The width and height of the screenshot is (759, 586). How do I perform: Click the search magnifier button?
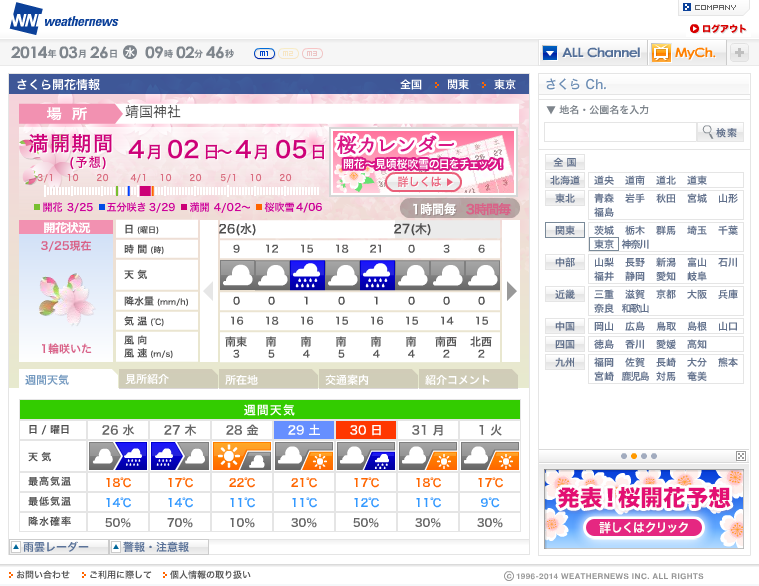pyautogui.click(x=720, y=132)
